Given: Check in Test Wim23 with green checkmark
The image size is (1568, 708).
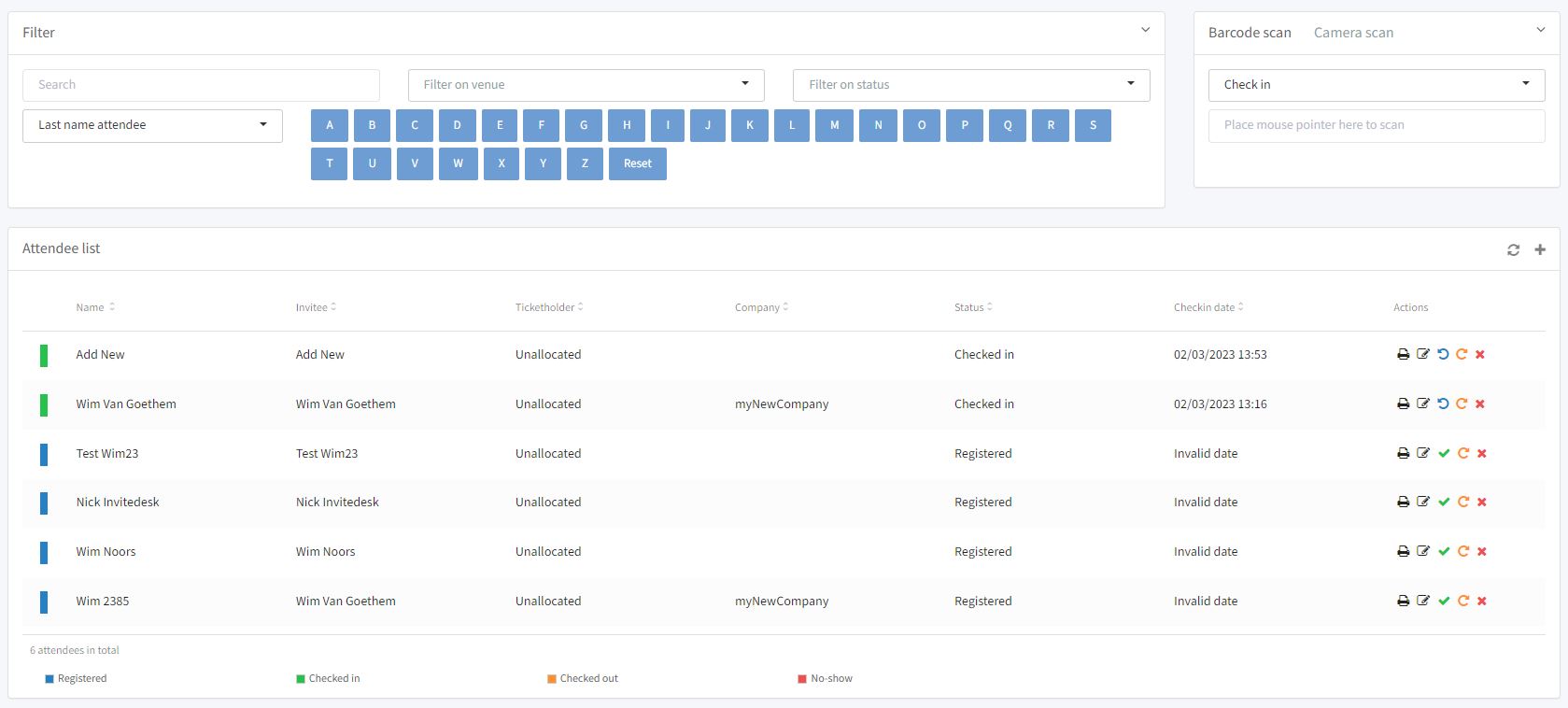Looking at the screenshot, I should tap(1444, 454).
